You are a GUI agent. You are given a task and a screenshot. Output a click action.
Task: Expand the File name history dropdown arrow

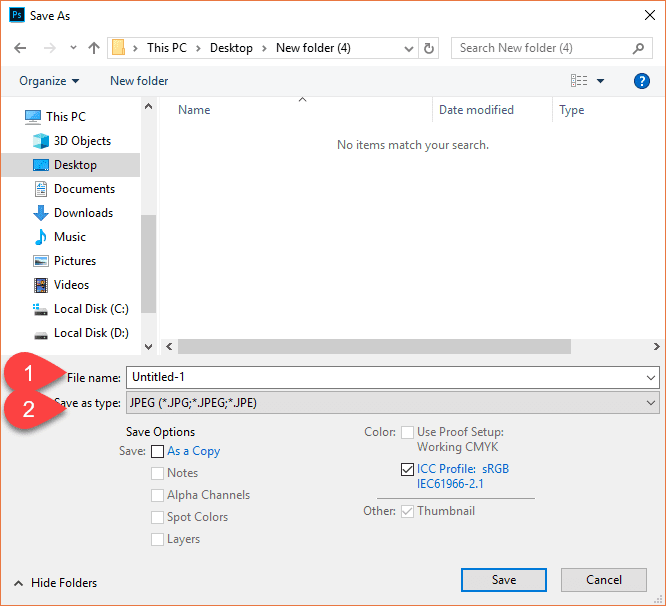coord(650,378)
